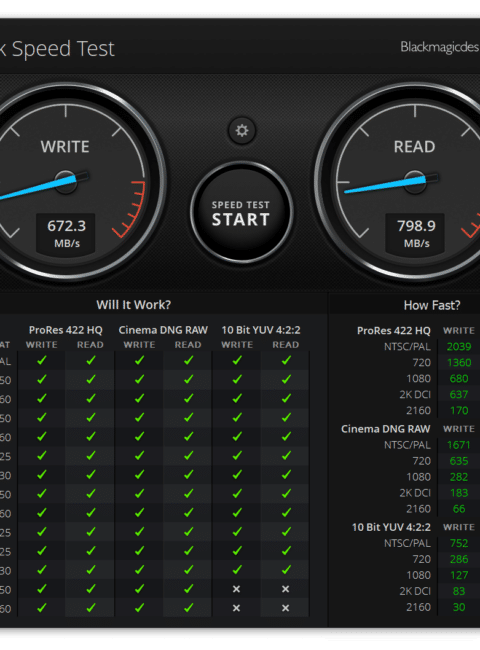Click the 'How Fast?' panel heading

(432, 306)
